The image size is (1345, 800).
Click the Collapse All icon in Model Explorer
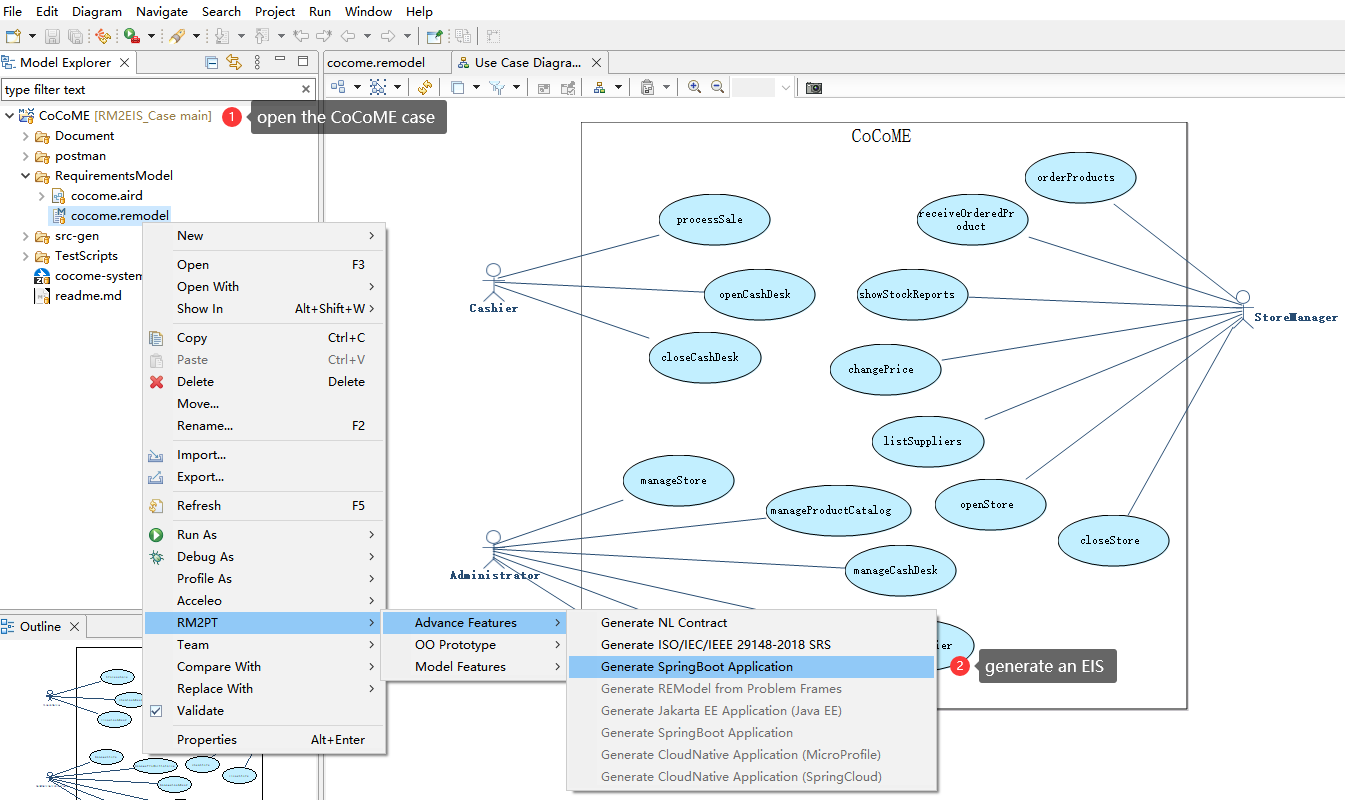click(x=211, y=62)
